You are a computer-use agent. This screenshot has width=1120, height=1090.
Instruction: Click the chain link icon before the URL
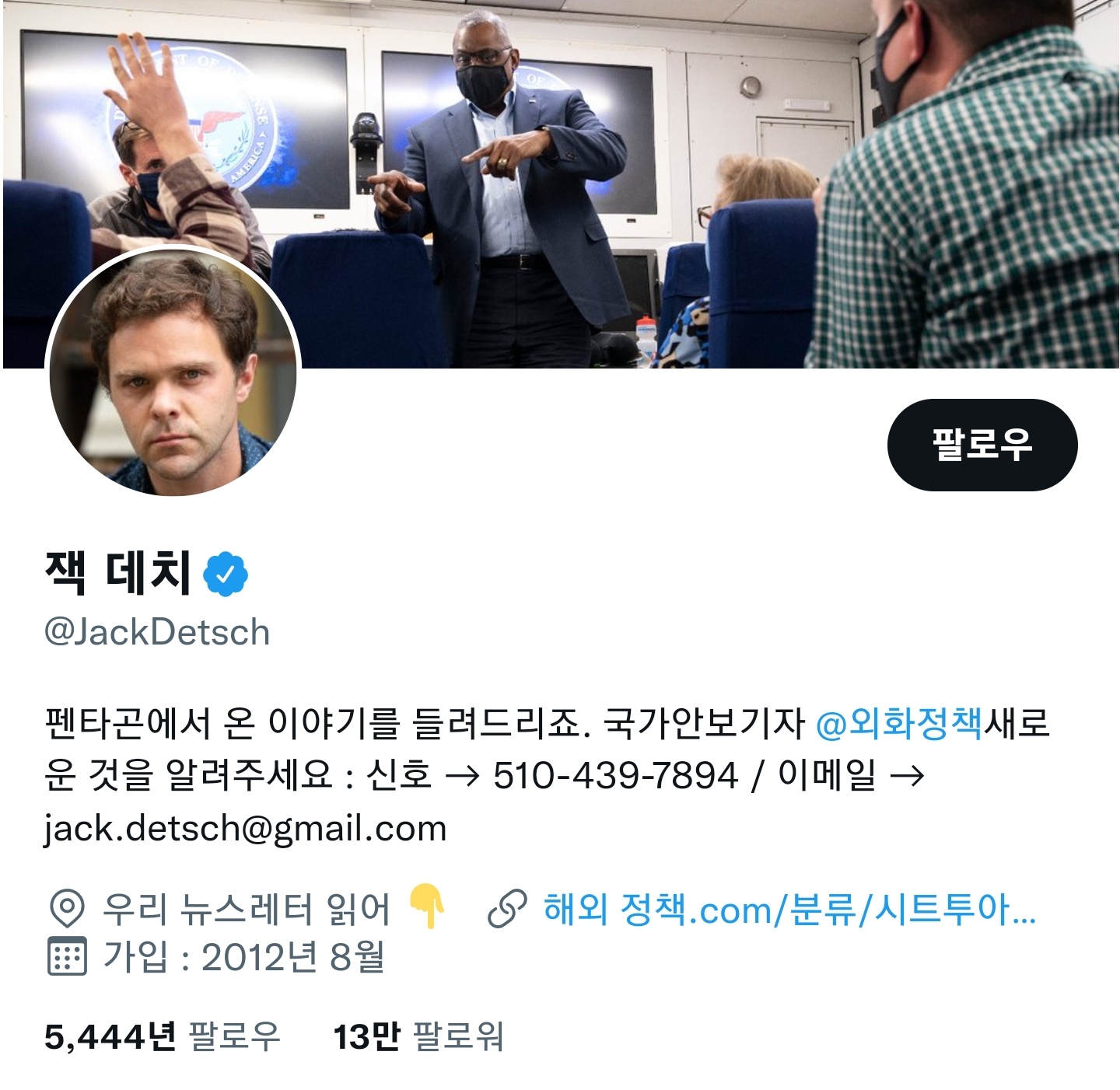[x=507, y=908]
